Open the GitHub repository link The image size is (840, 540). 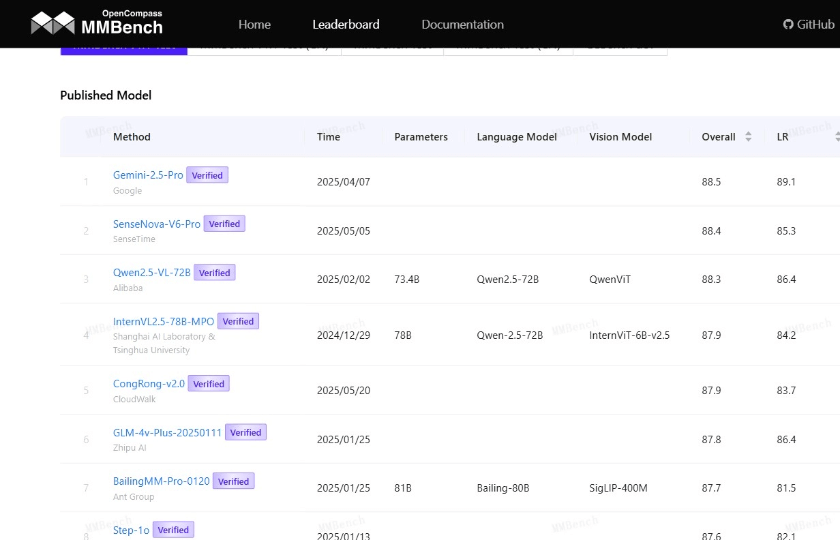[808, 24]
